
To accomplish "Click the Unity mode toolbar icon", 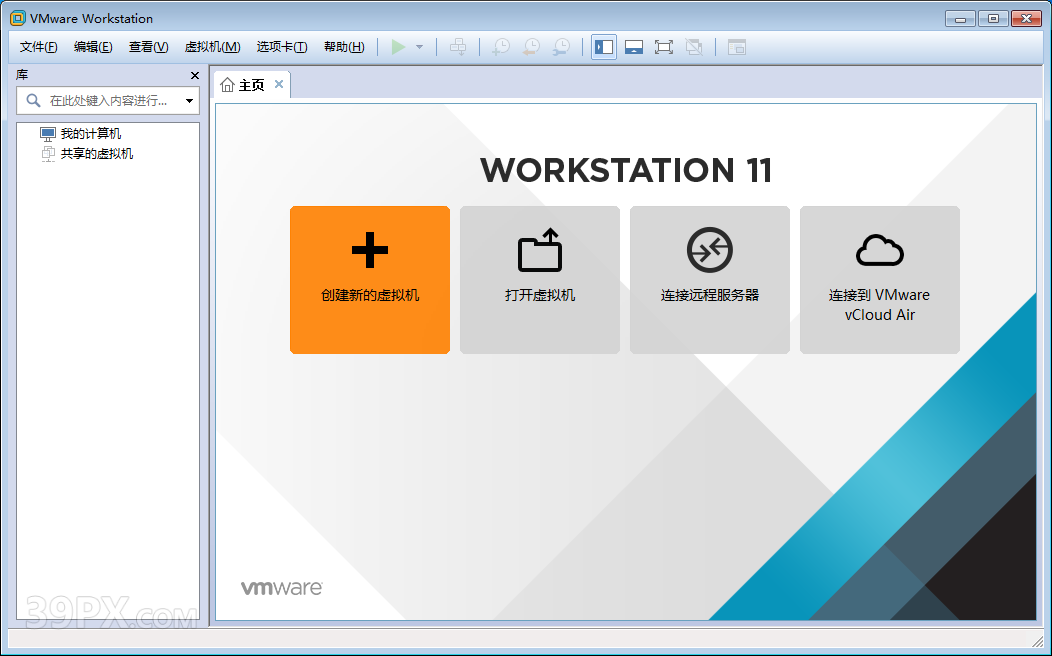I will tap(694, 47).
